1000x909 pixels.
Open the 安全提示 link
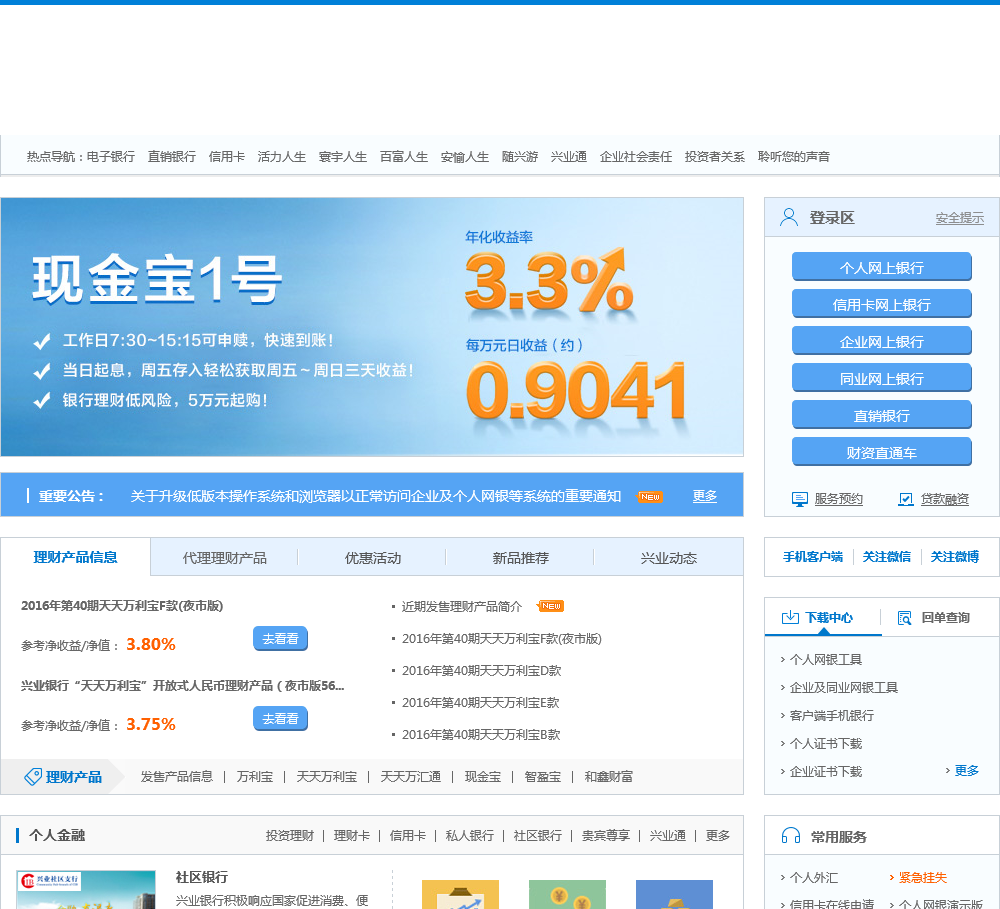959,218
